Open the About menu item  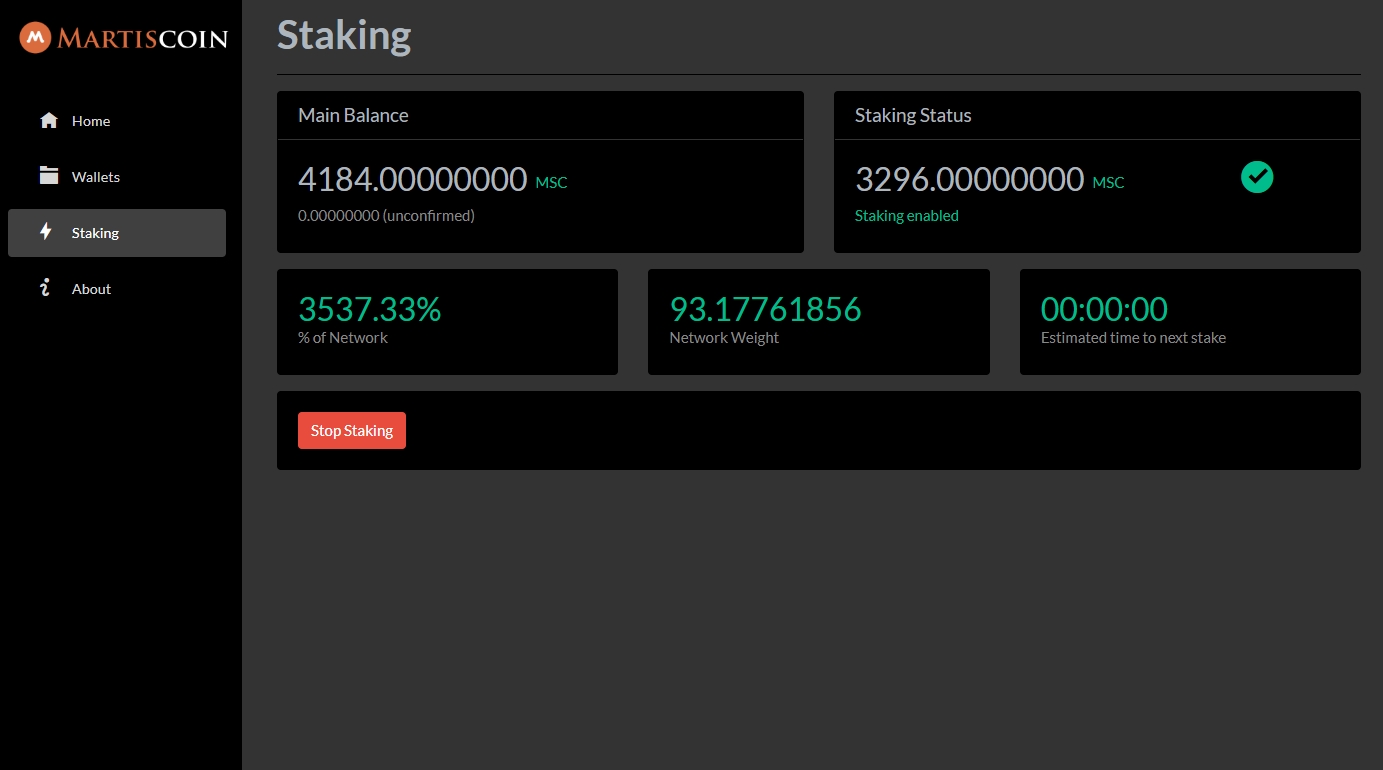117,289
